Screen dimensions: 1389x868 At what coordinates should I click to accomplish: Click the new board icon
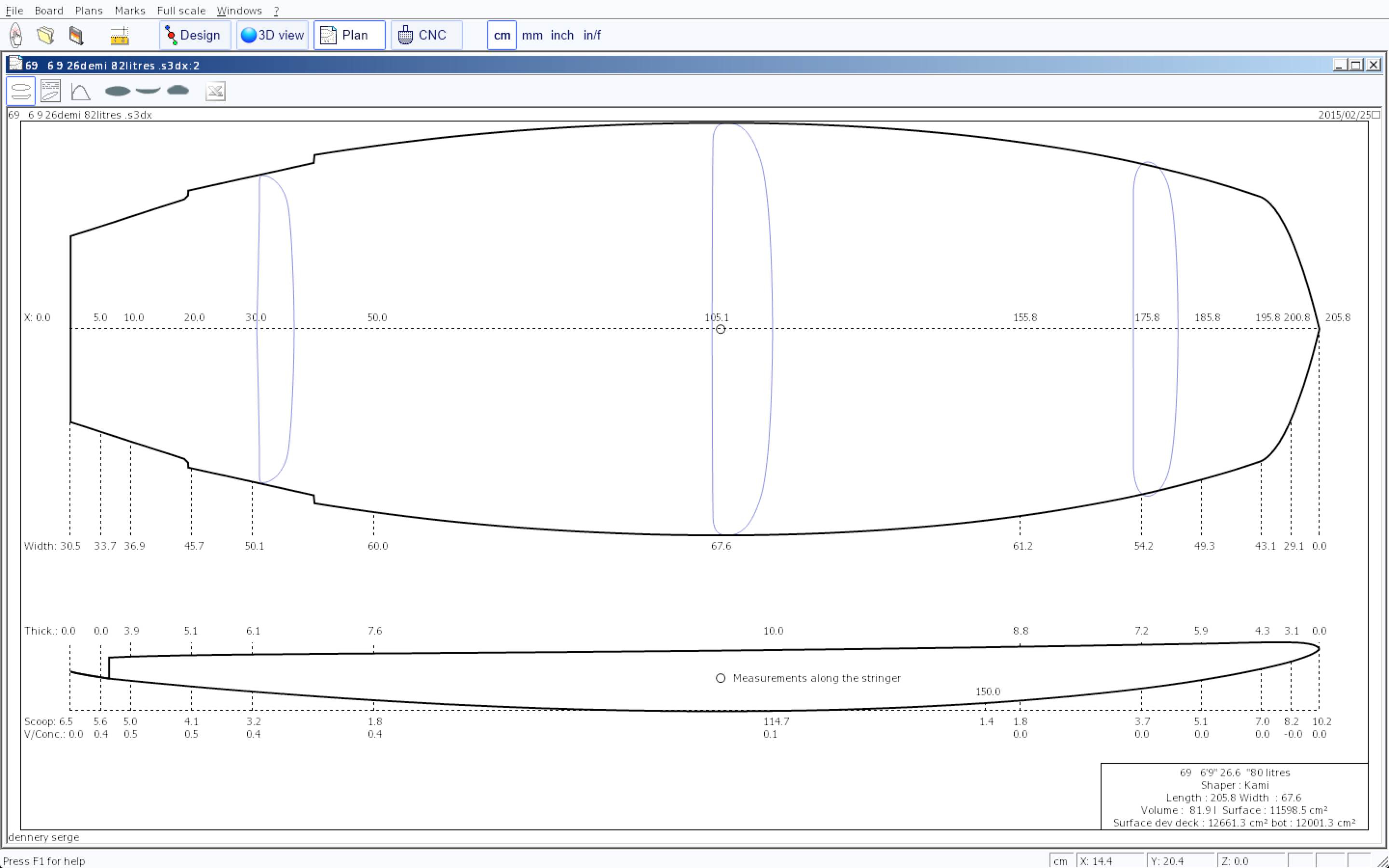click(x=16, y=36)
